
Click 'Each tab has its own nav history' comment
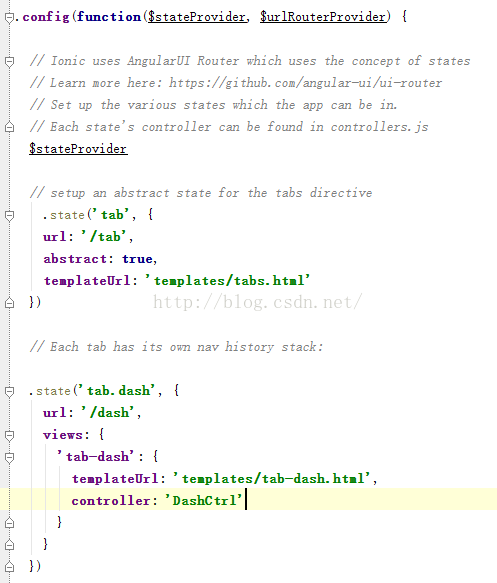pos(176,347)
